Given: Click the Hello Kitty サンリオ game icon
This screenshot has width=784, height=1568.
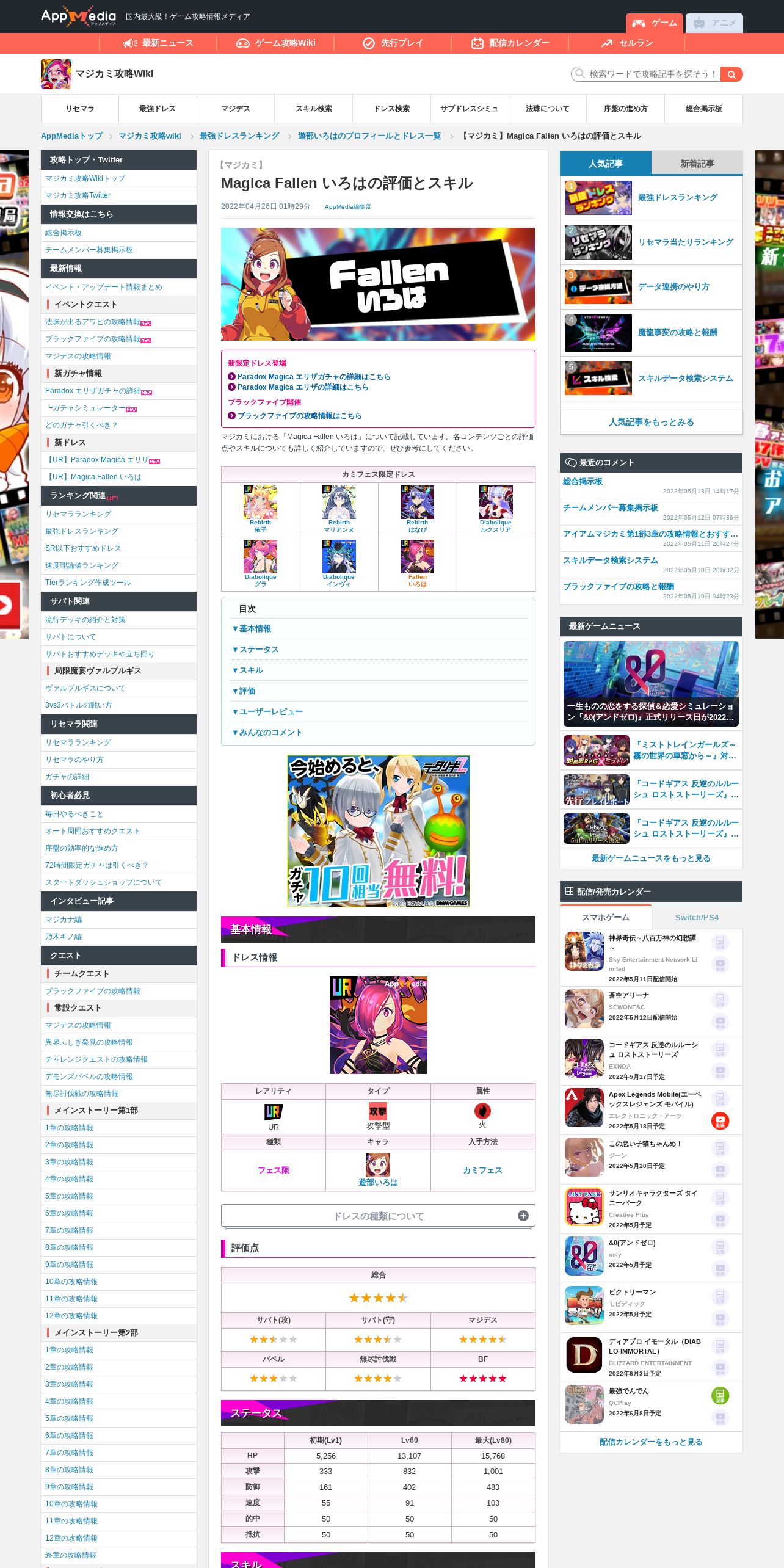Looking at the screenshot, I should pyautogui.click(x=584, y=1207).
